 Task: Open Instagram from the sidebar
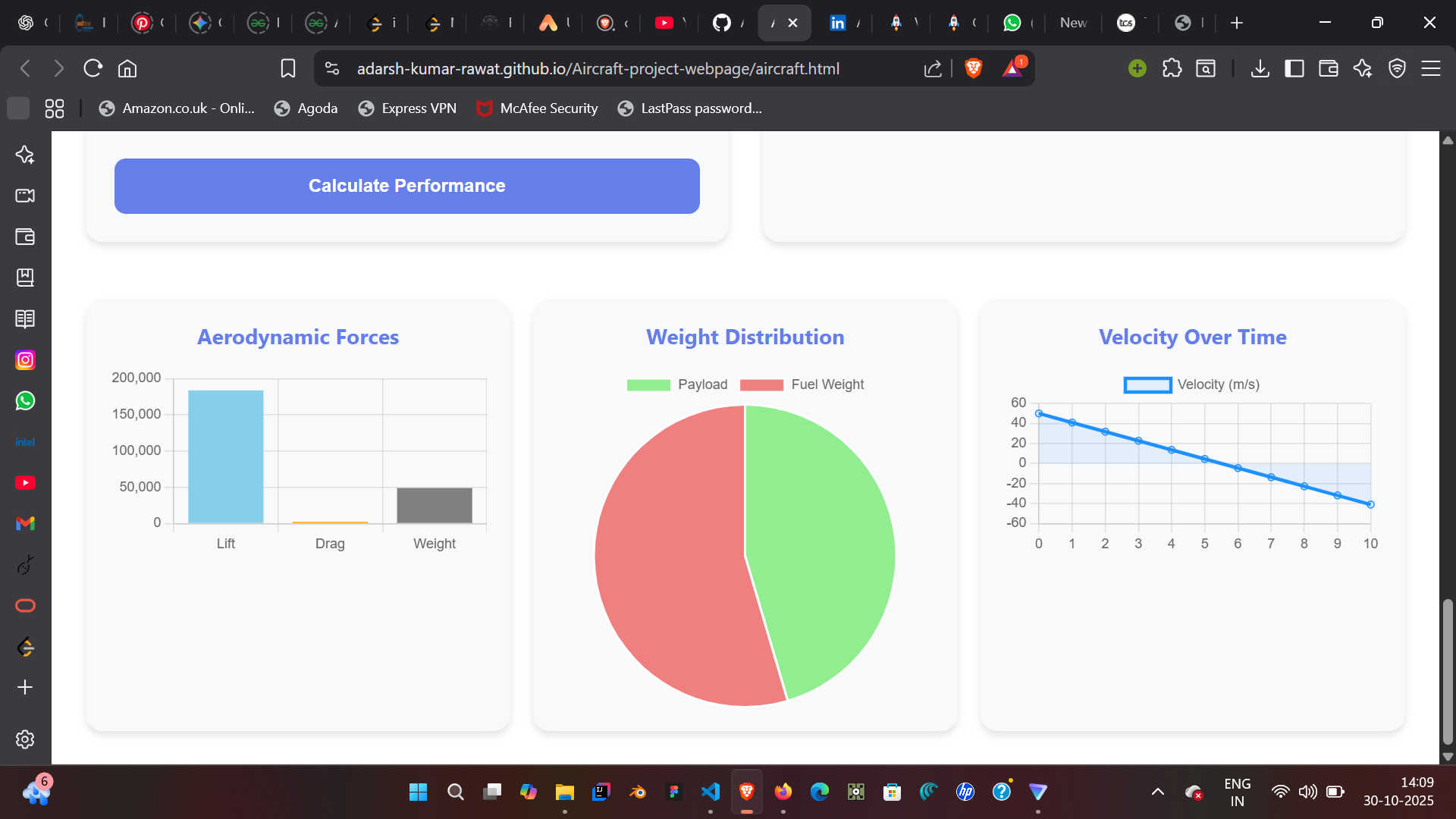click(x=25, y=359)
